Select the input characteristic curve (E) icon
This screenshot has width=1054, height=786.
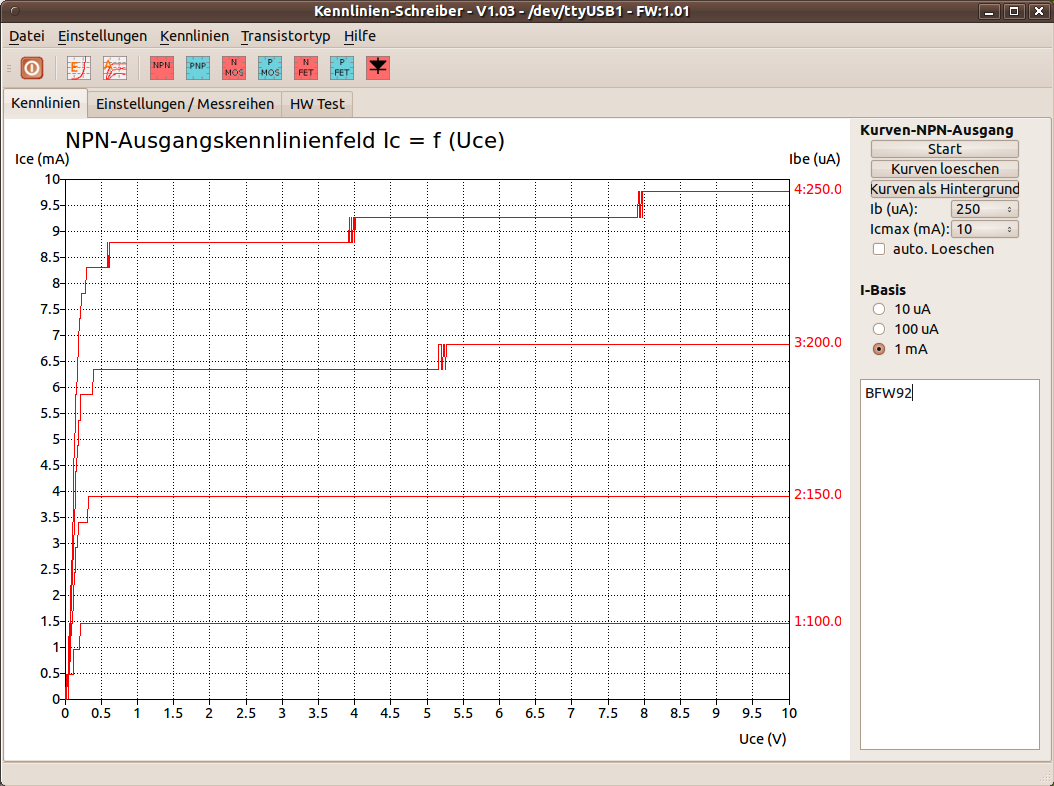click(x=79, y=68)
